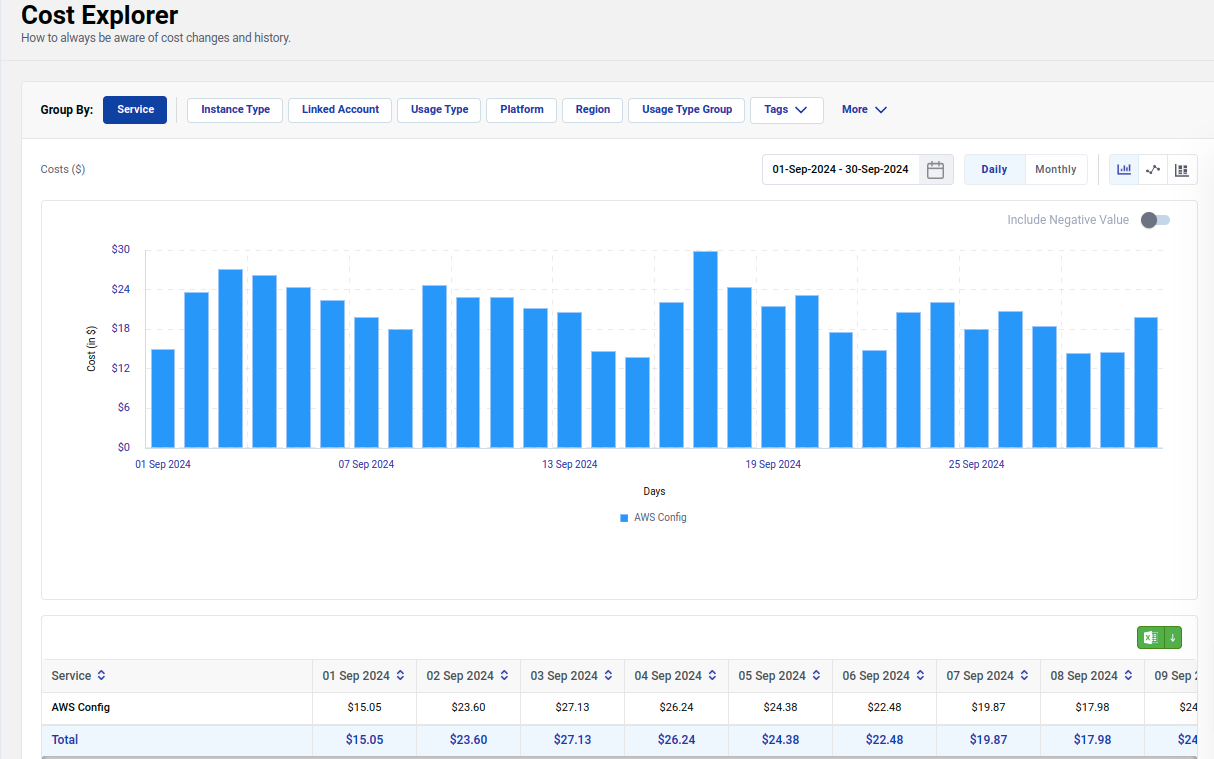Click the 07 Sep 2024 axis label

(x=366, y=465)
